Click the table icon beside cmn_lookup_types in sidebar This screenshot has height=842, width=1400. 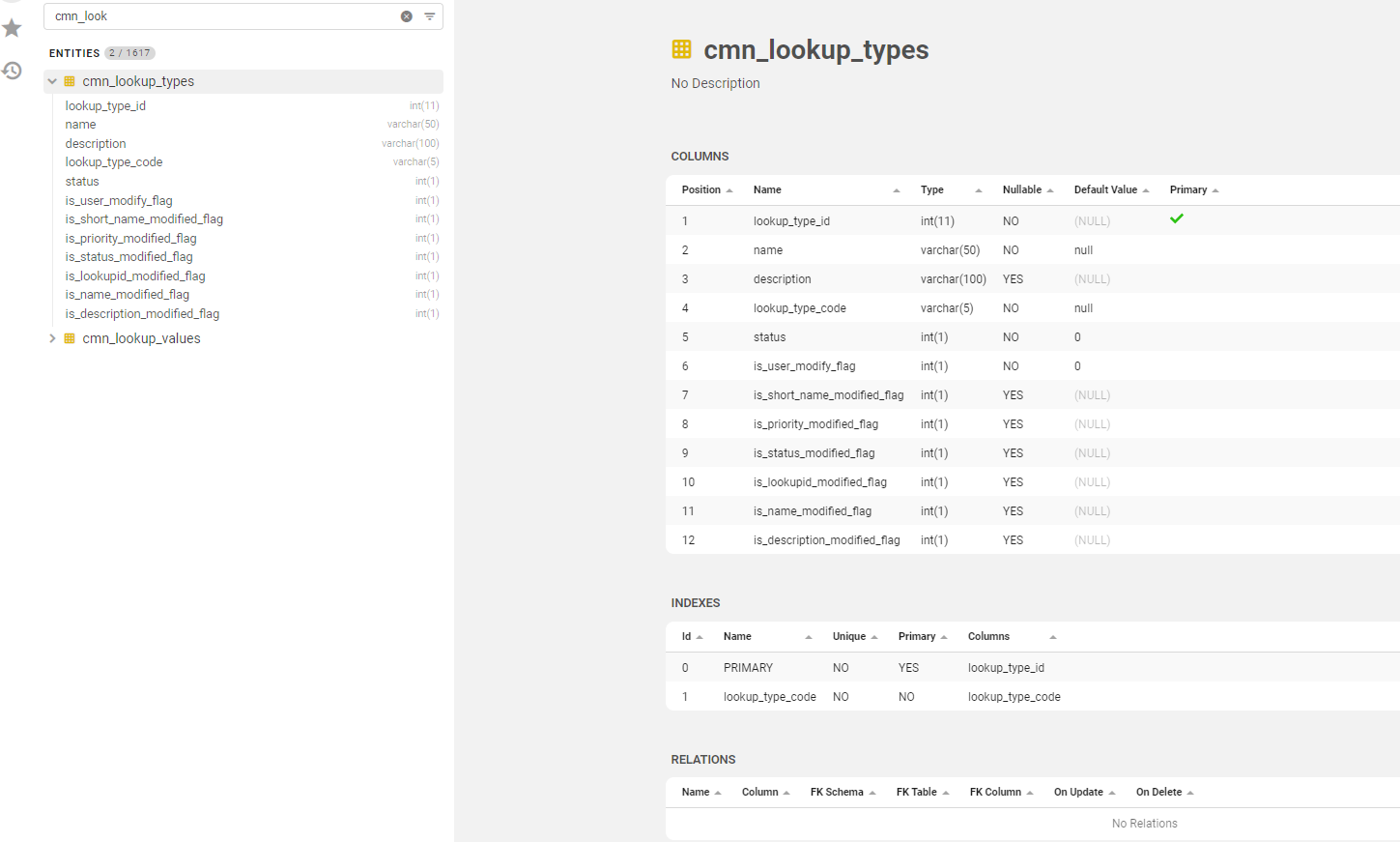pos(68,81)
